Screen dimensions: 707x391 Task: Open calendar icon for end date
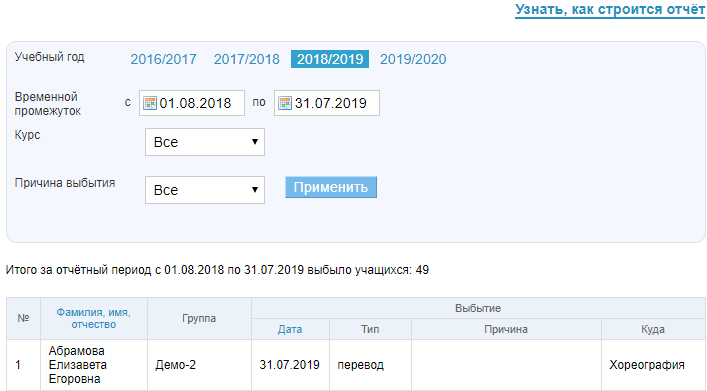point(285,103)
